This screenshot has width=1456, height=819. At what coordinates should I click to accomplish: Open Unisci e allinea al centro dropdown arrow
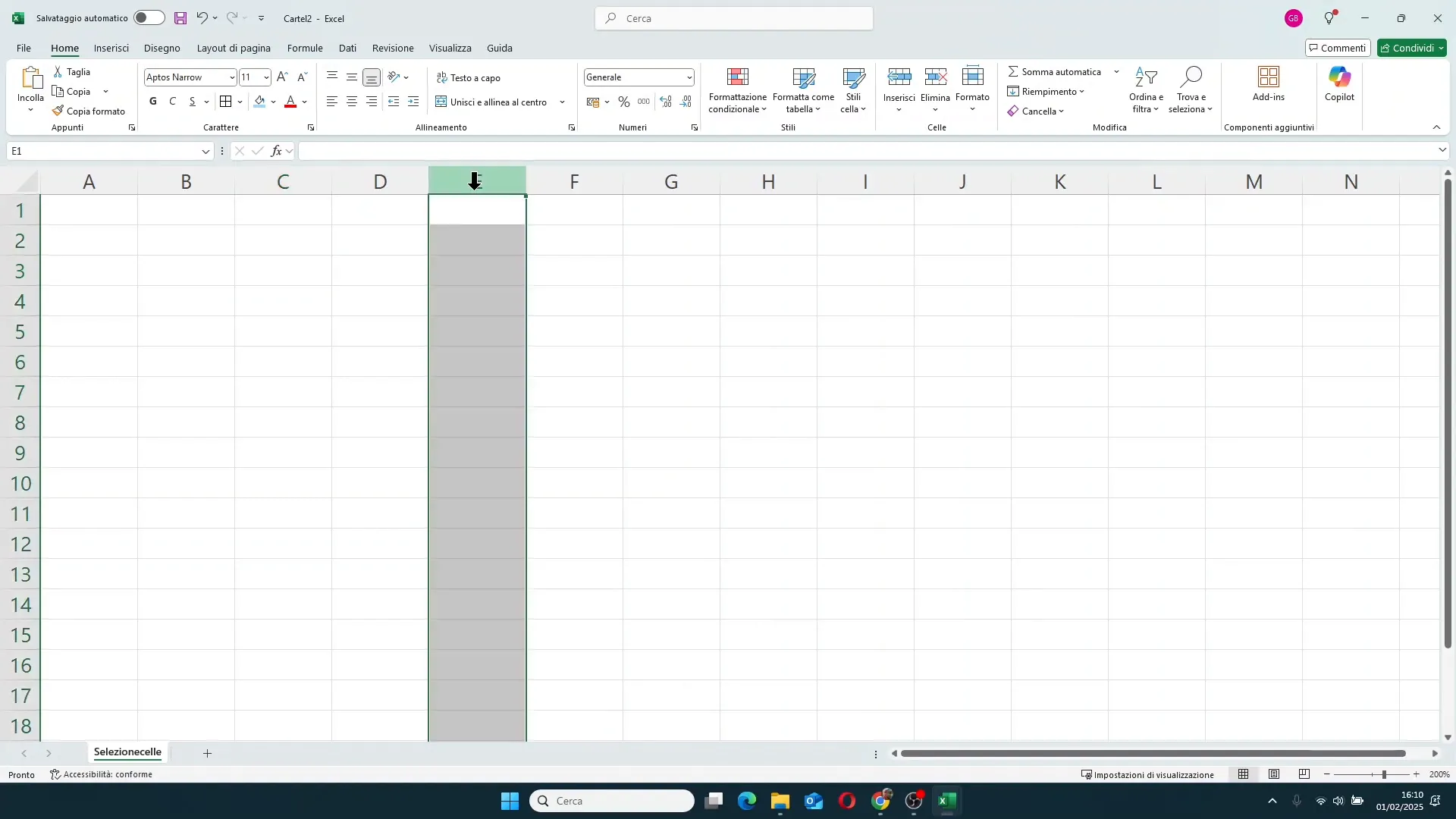pyautogui.click(x=563, y=102)
